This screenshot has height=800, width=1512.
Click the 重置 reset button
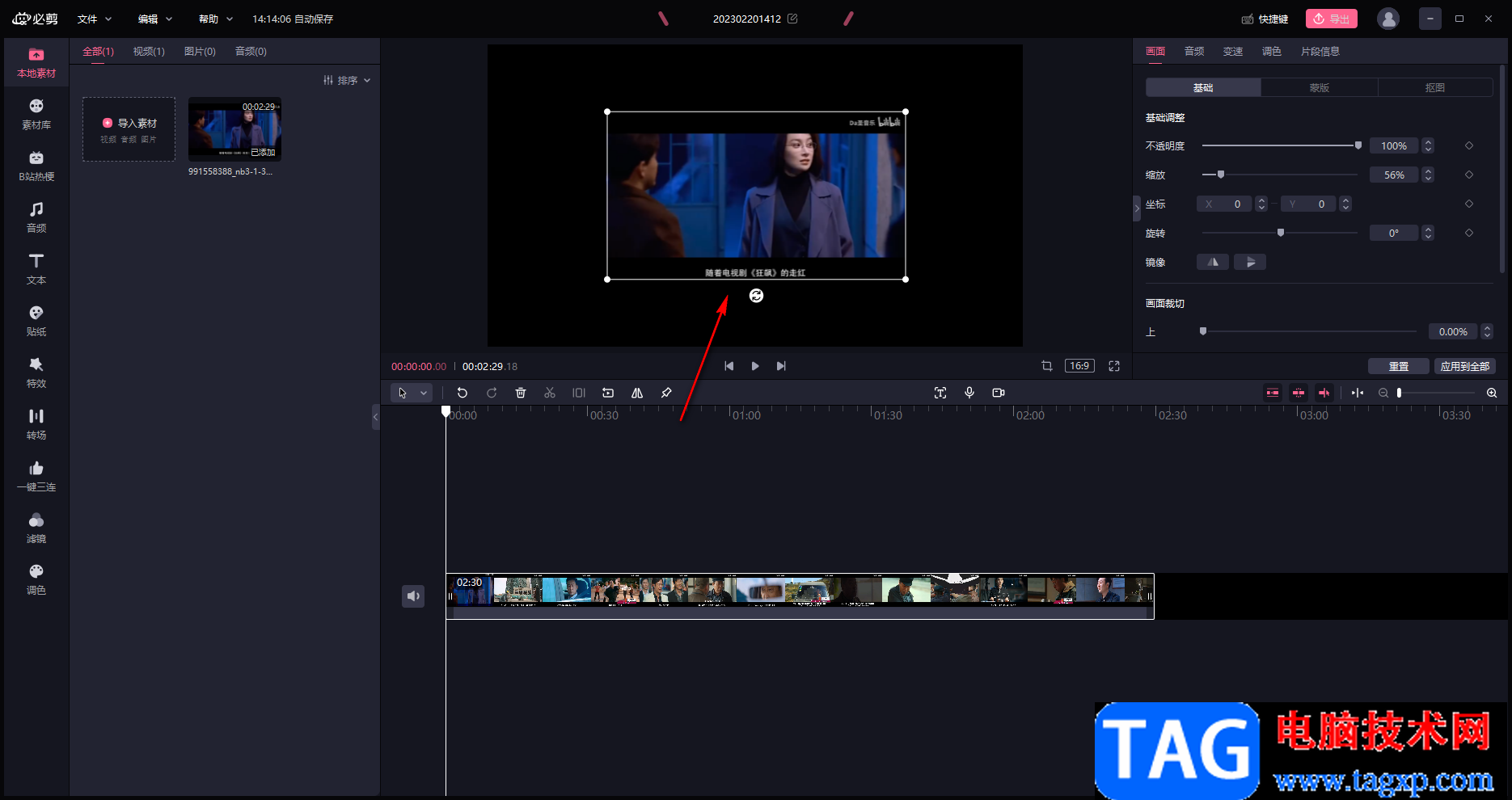1399,366
